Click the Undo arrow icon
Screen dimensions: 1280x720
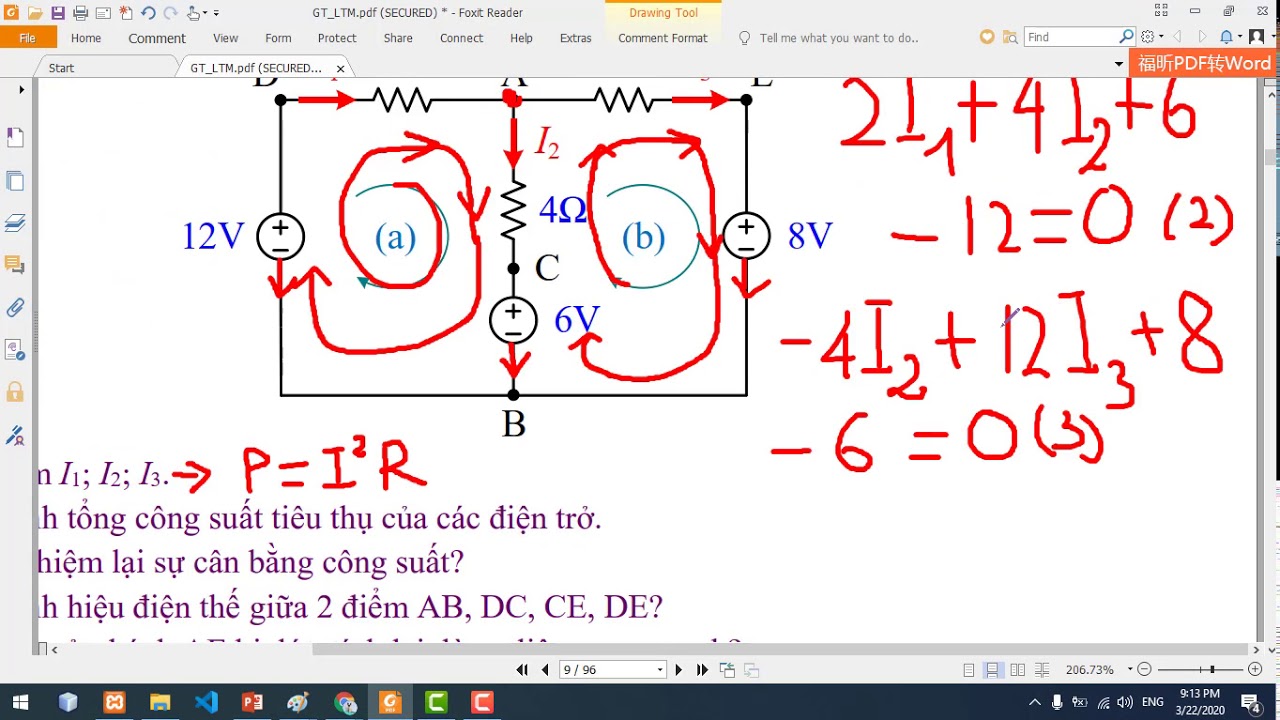pos(148,13)
